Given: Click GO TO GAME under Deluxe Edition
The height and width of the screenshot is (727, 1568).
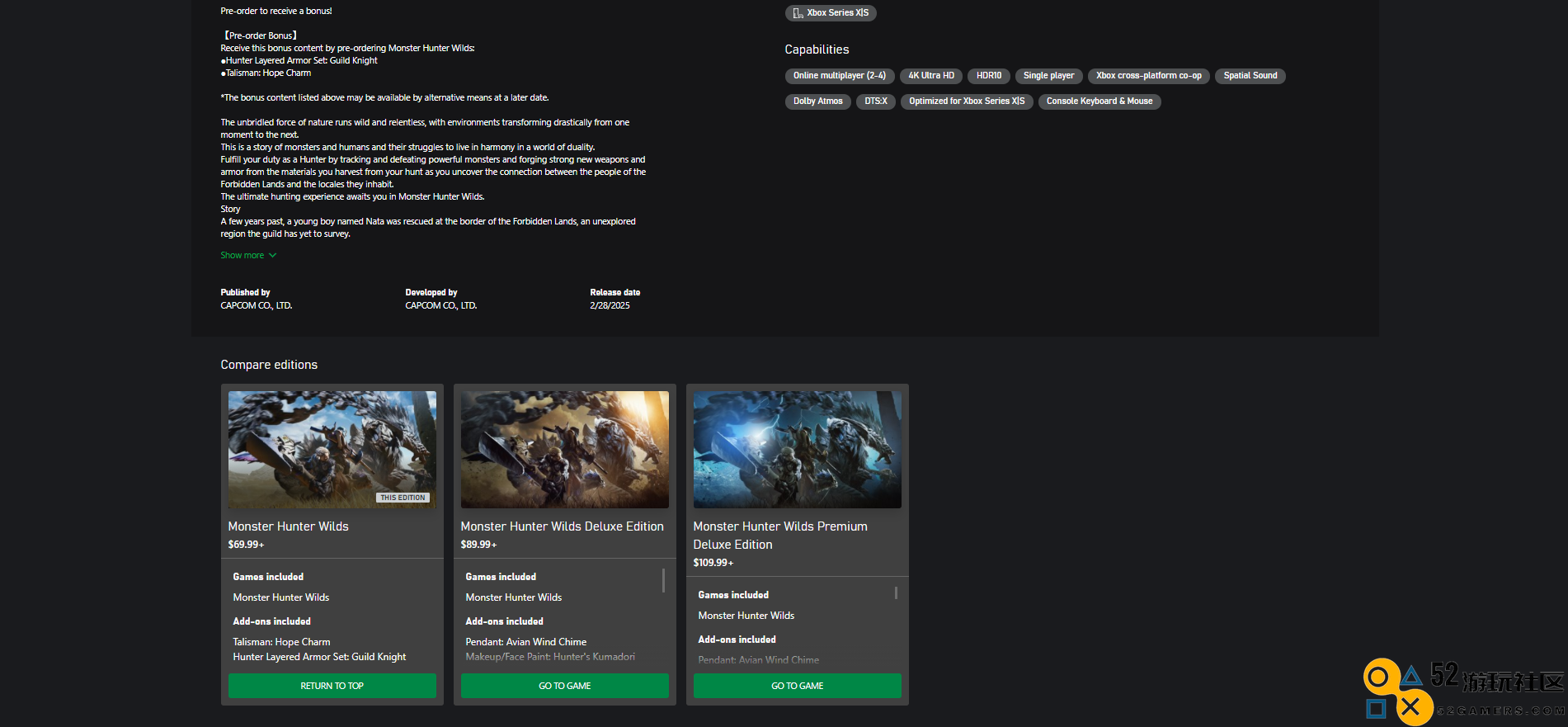Looking at the screenshot, I should tap(565, 686).
